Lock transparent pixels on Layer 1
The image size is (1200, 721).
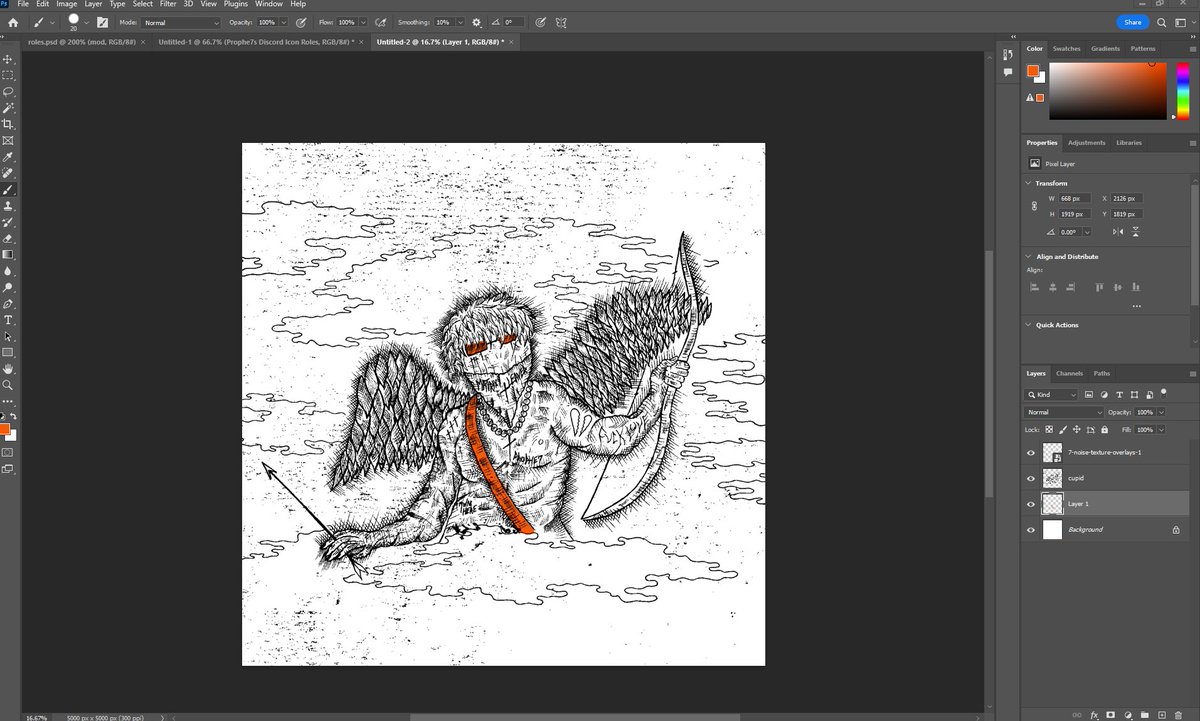tap(1050, 429)
